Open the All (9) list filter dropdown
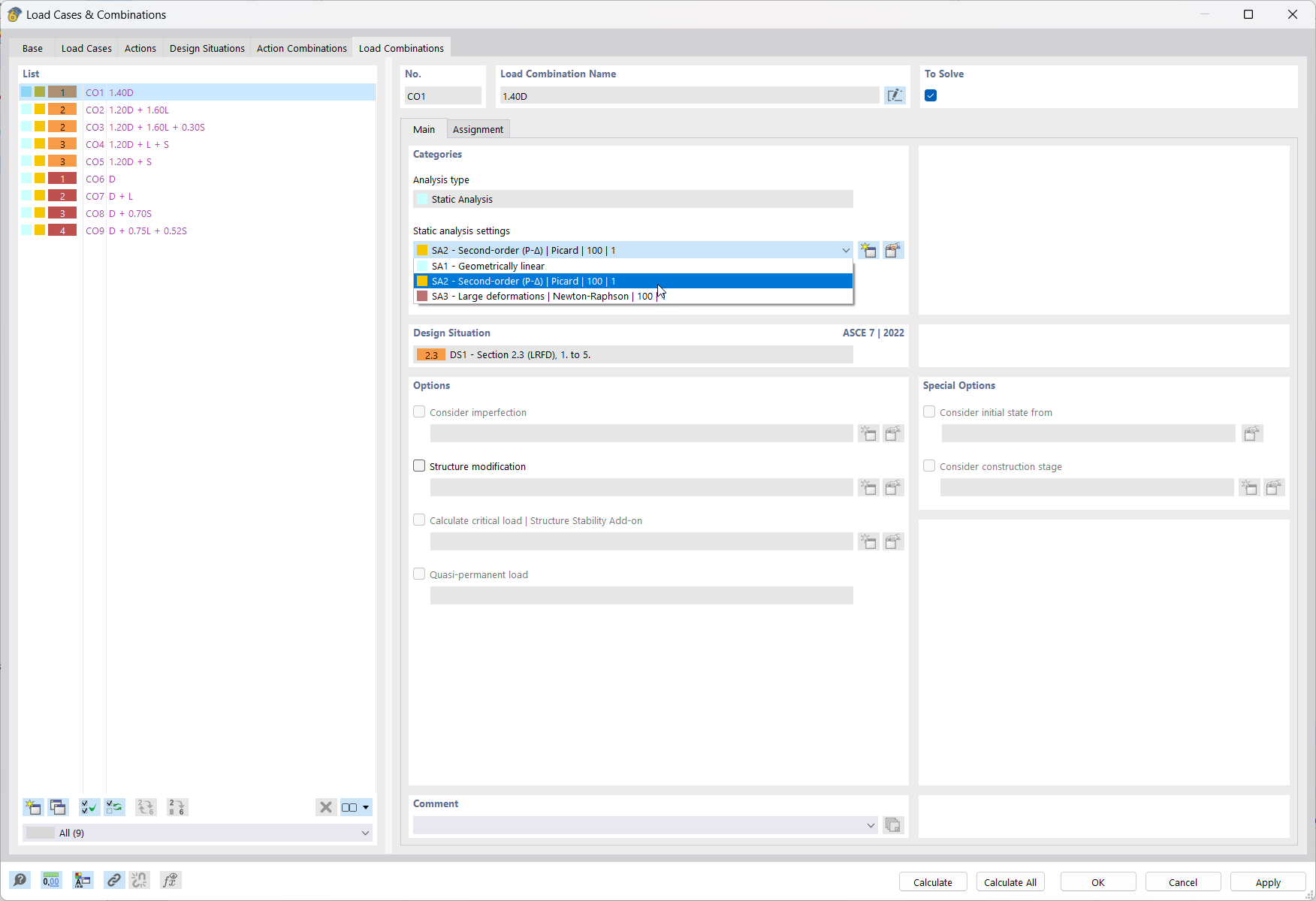The image size is (1316, 901). pos(365,833)
